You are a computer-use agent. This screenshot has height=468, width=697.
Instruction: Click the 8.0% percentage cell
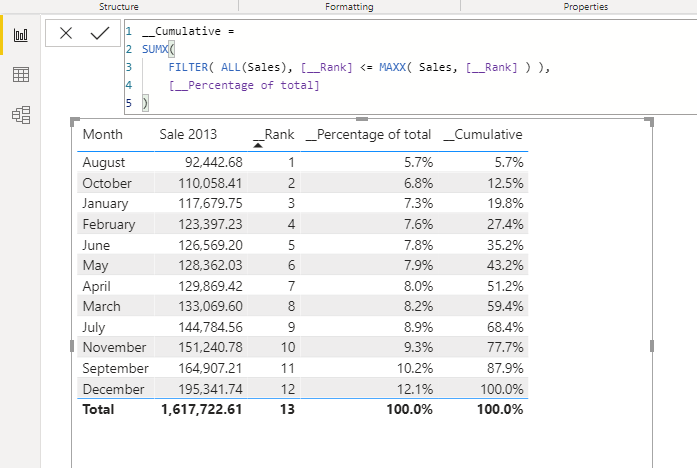tap(418, 286)
